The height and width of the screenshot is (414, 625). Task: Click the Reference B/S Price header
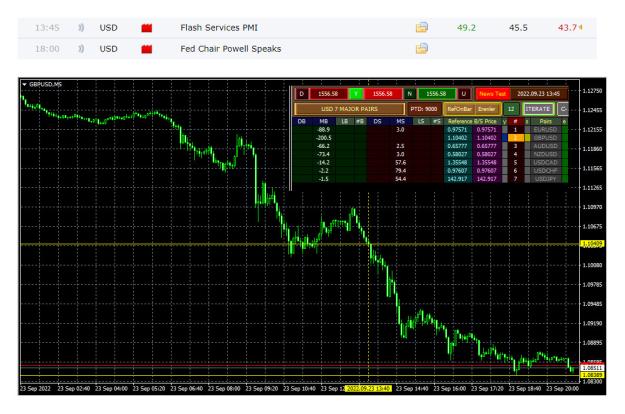(x=472, y=121)
